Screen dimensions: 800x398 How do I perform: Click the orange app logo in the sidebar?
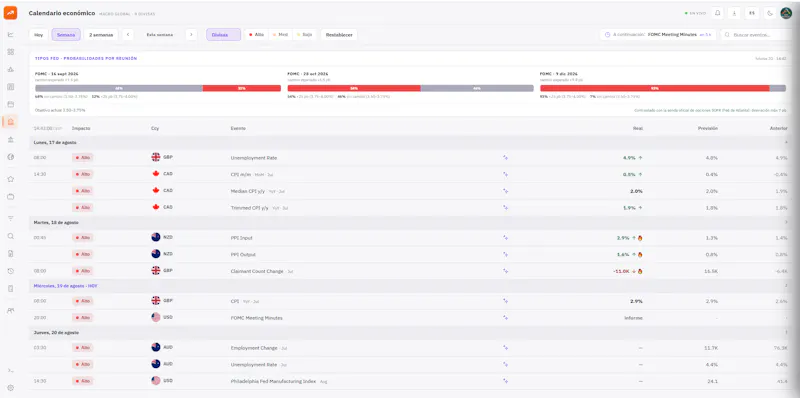(x=10, y=13)
